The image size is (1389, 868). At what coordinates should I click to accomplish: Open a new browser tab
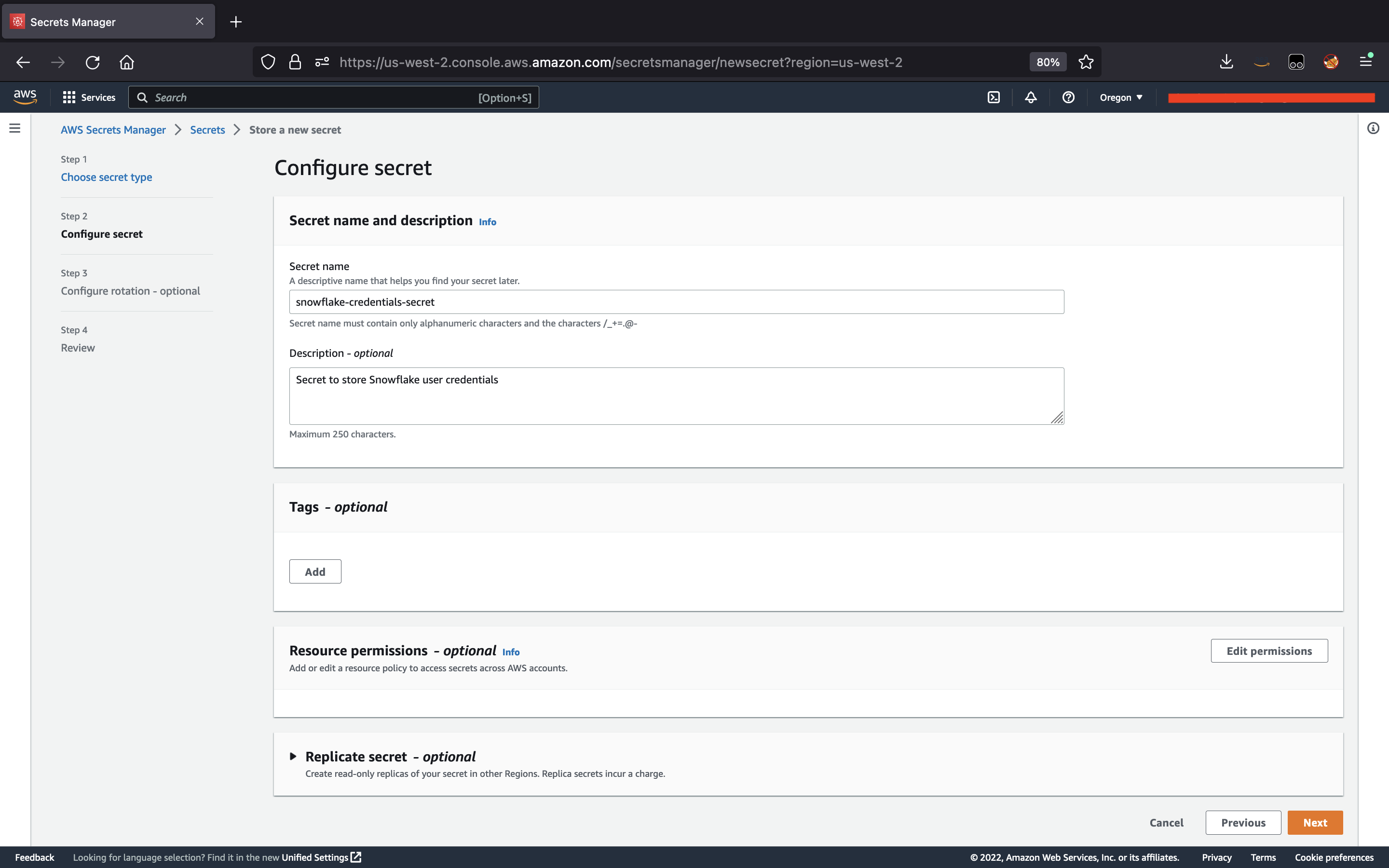pos(236,22)
